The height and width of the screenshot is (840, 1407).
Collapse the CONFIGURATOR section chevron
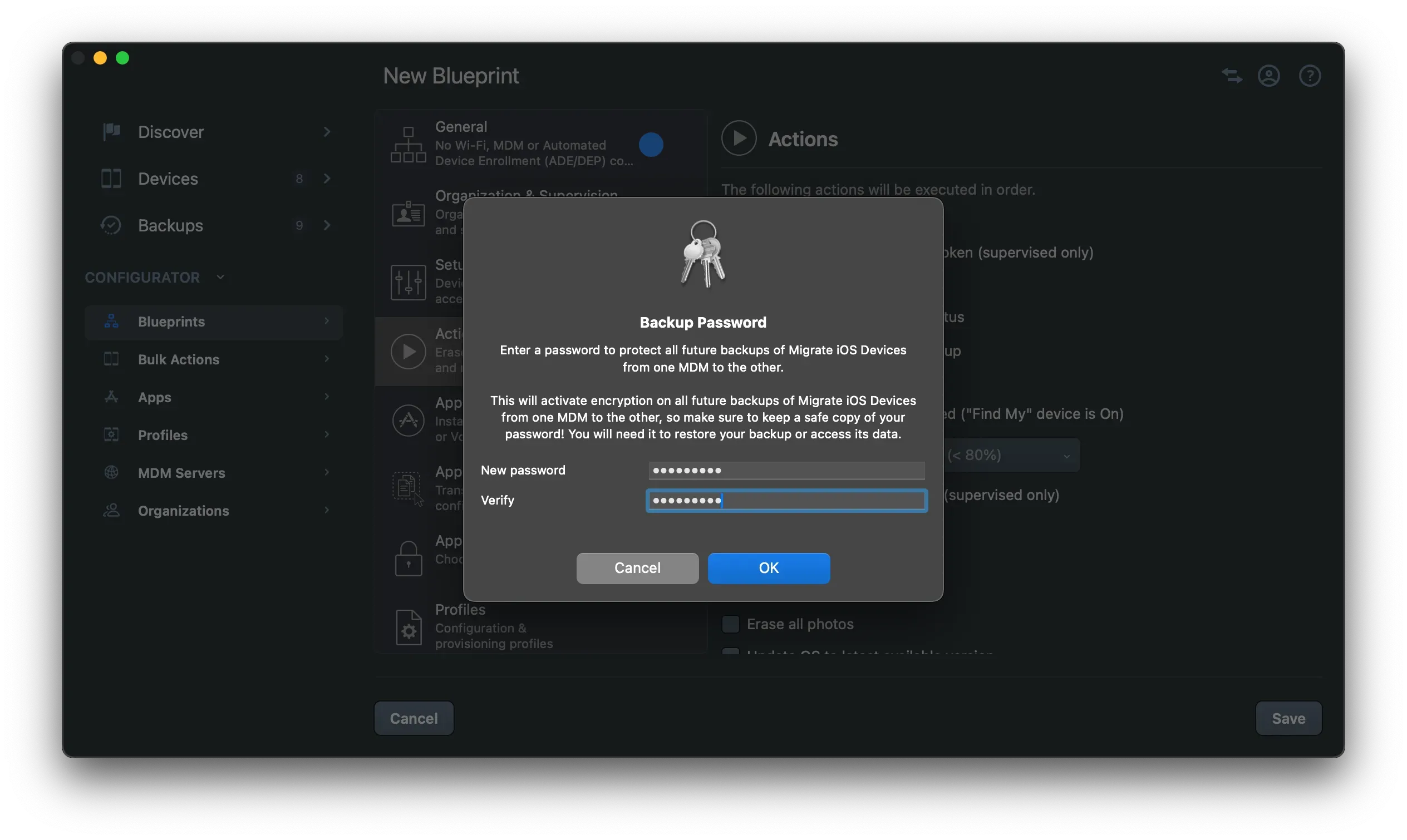pos(220,278)
